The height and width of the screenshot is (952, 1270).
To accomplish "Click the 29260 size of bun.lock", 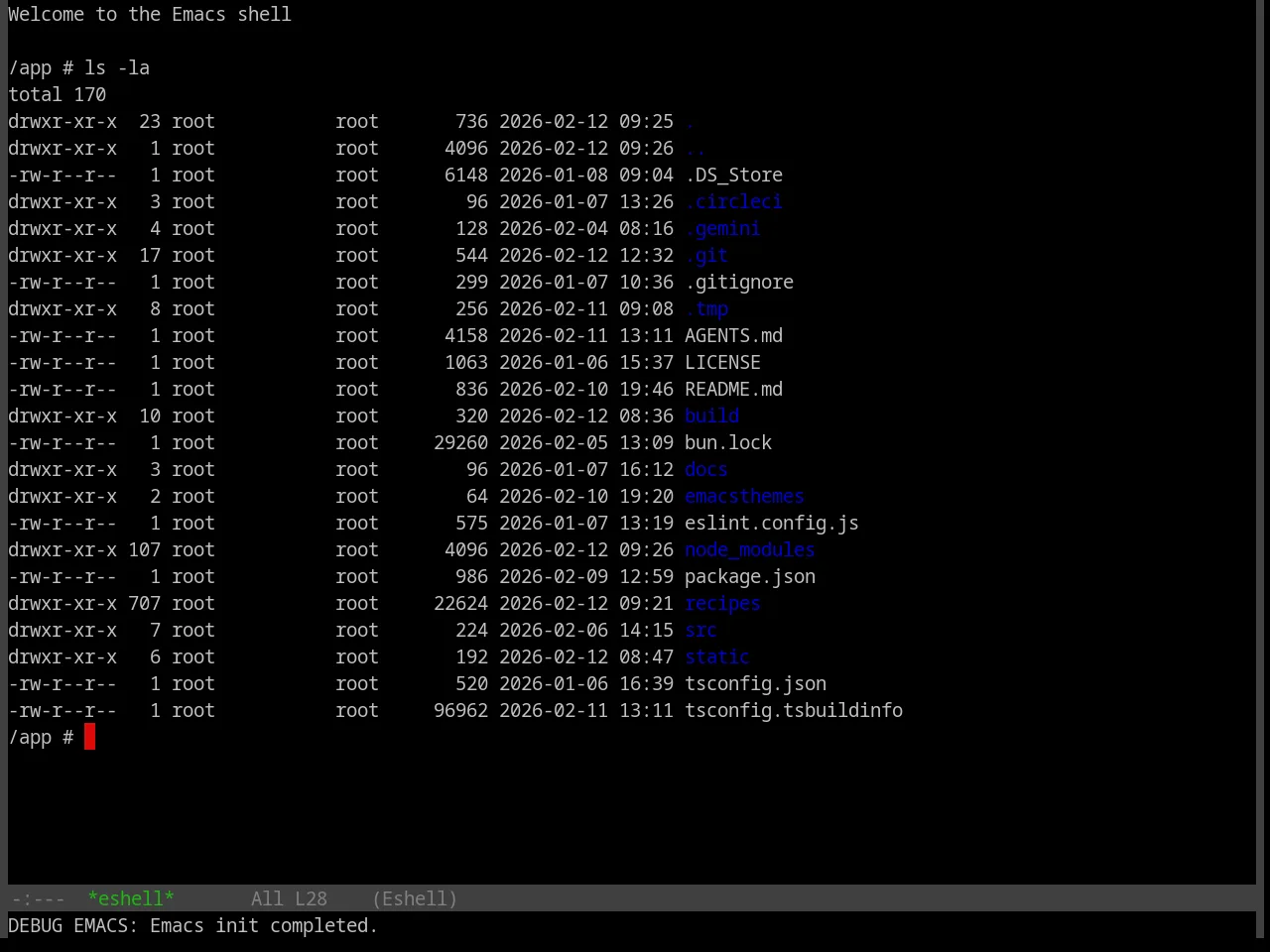I will click(460, 443).
